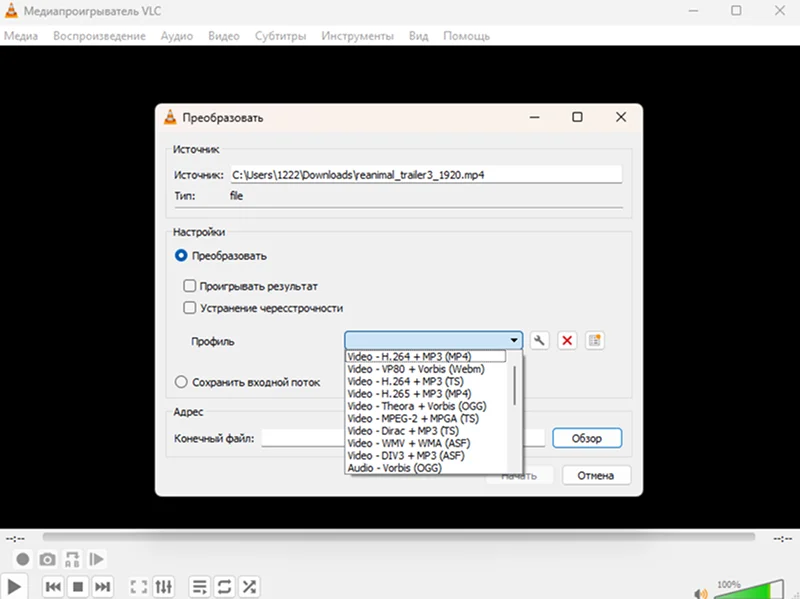Choose Video - Dirac + MP3 (TS) profile
Viewport: 800px width, 599px height.
(426, 431)
